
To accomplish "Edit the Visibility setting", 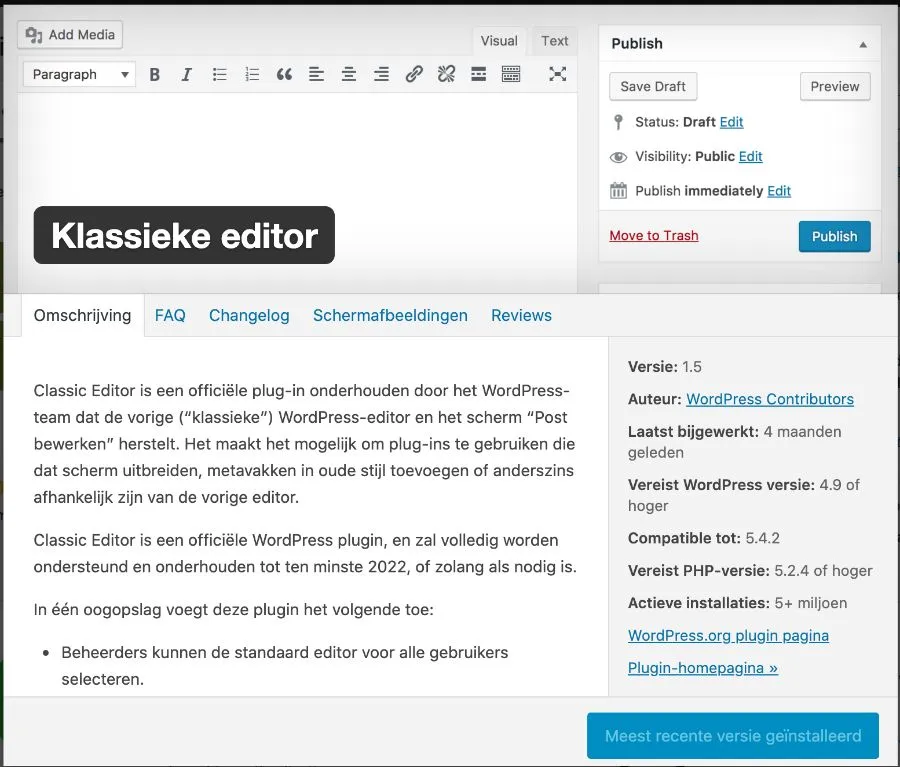I will [750, 156].
